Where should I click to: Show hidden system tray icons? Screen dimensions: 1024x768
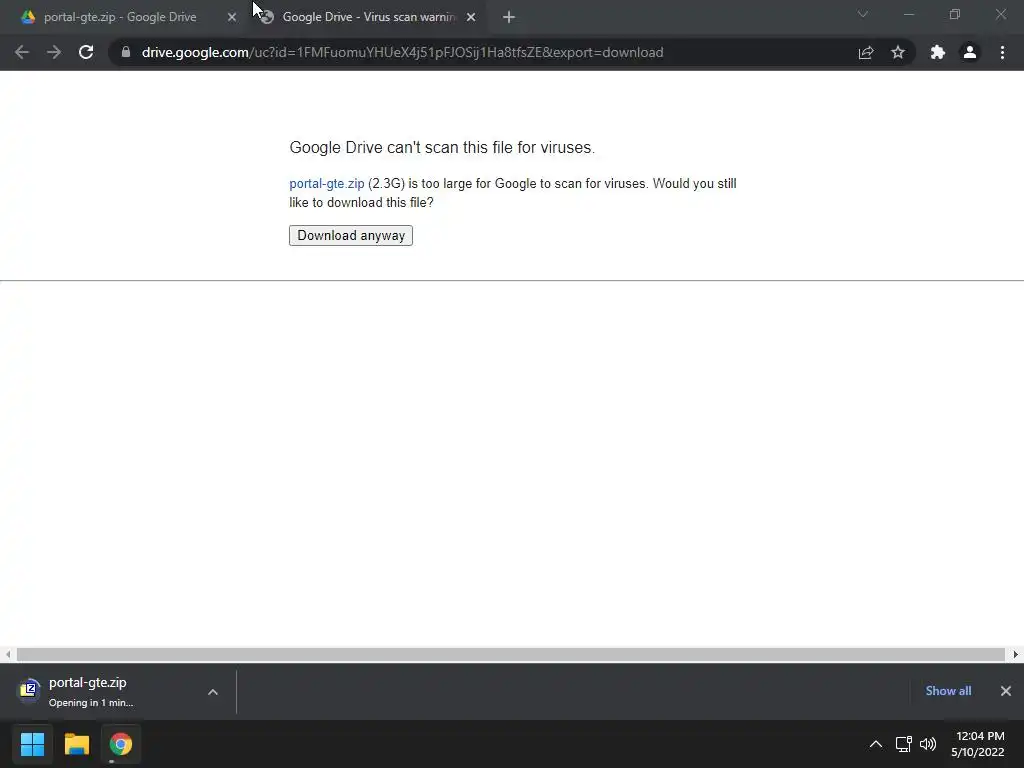[x=876, y=744]
